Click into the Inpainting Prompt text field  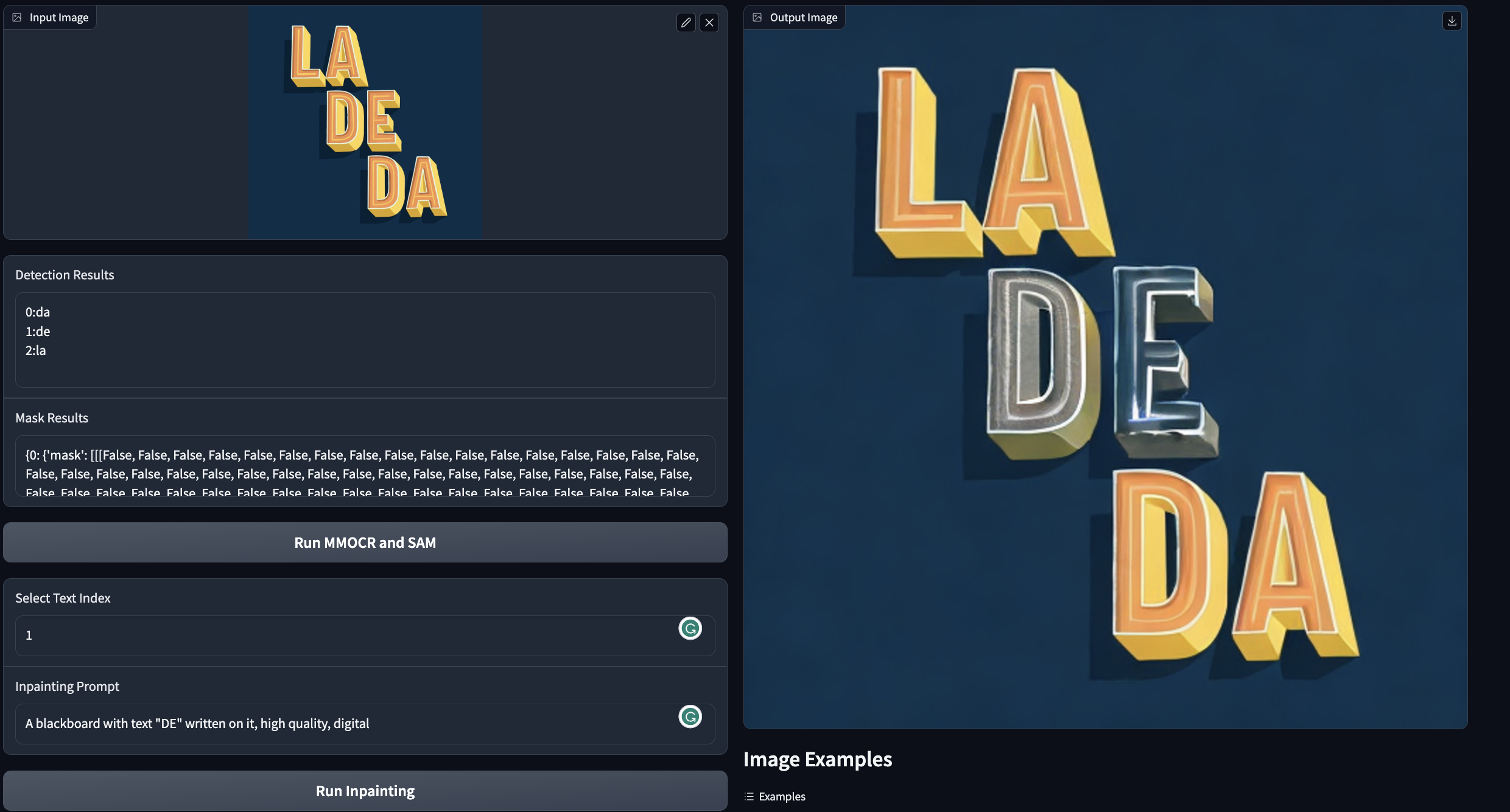[x=341, y=724]
